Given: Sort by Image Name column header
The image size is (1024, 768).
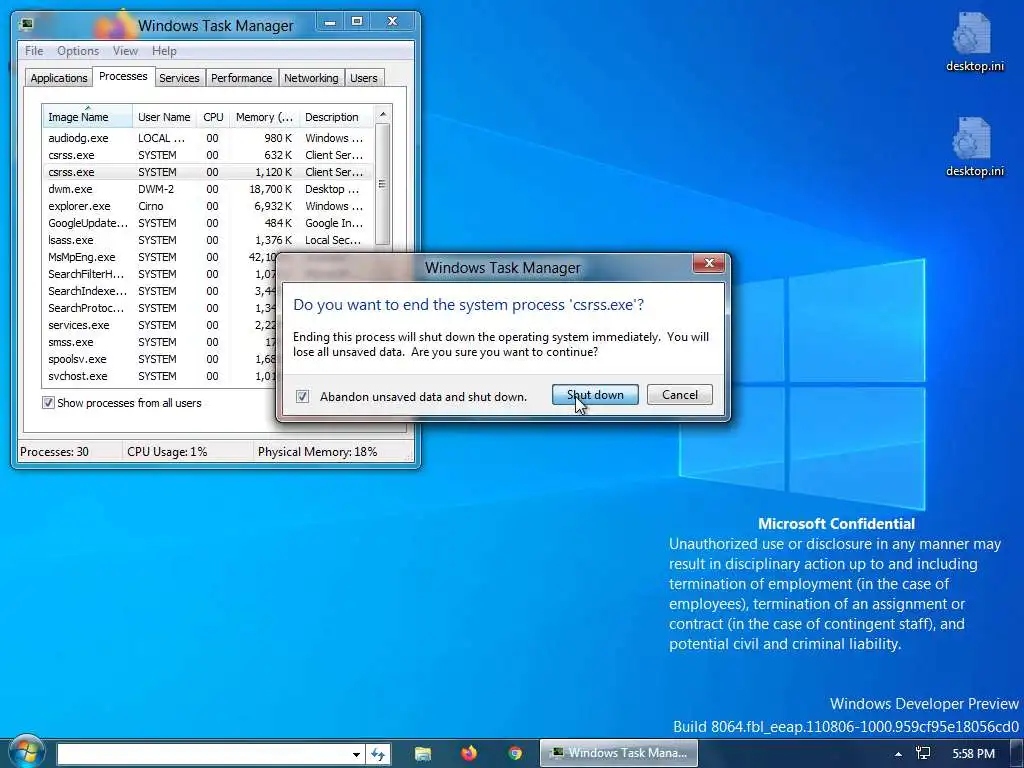Looking at the screenshot, I should 88,117.
